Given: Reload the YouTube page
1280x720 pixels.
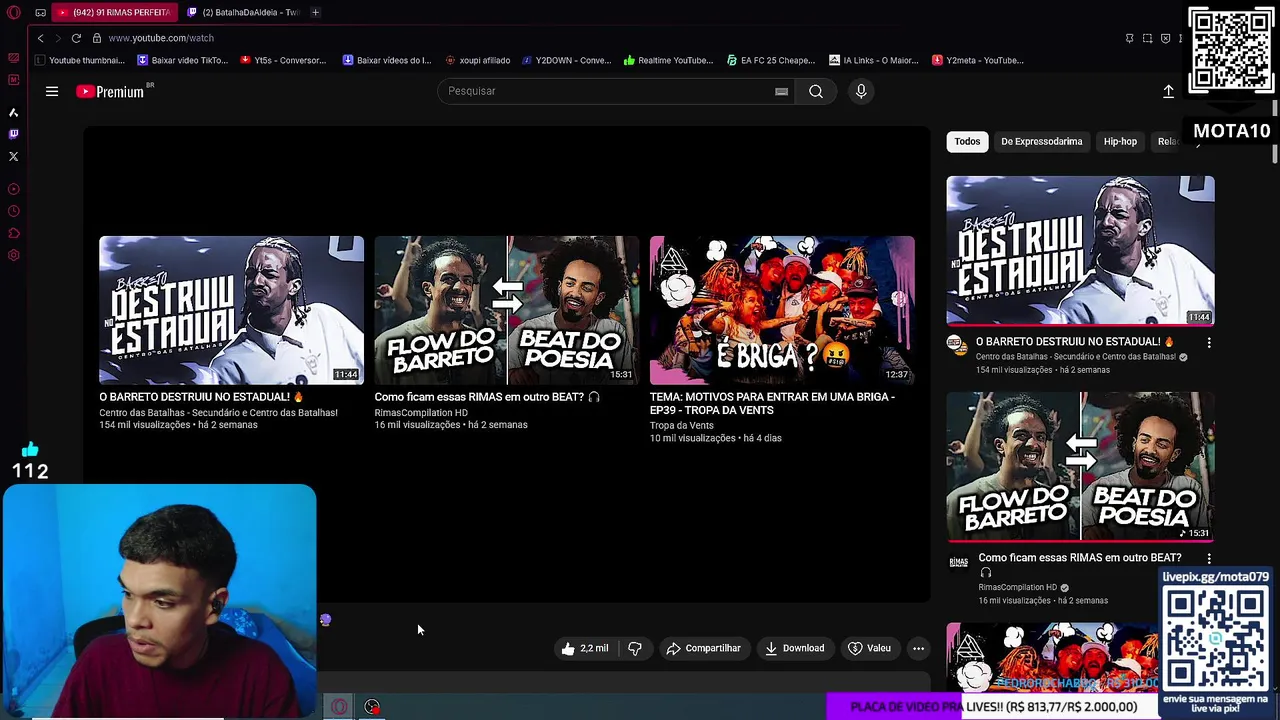Looking at the screenshot, I should click(76, 38).
